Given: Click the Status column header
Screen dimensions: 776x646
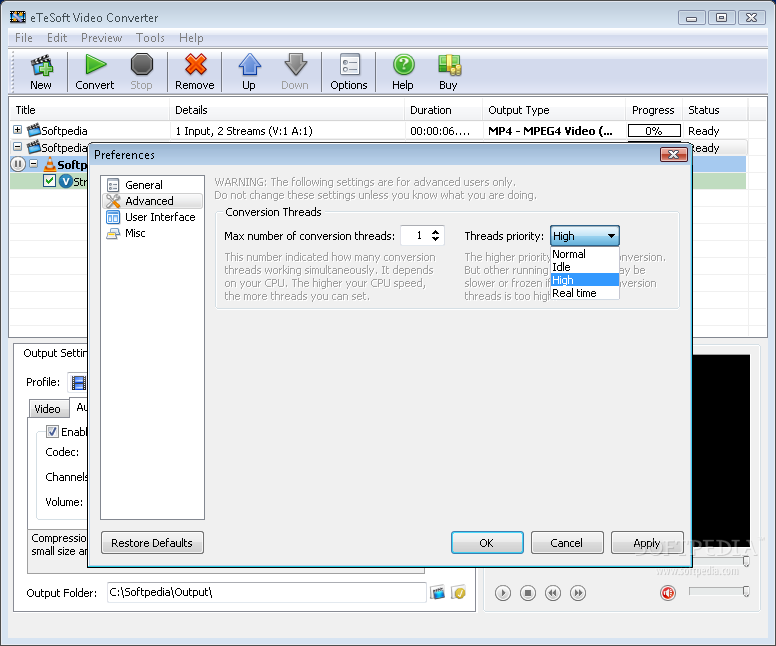Looking at the screenshot, I should 715,110.
